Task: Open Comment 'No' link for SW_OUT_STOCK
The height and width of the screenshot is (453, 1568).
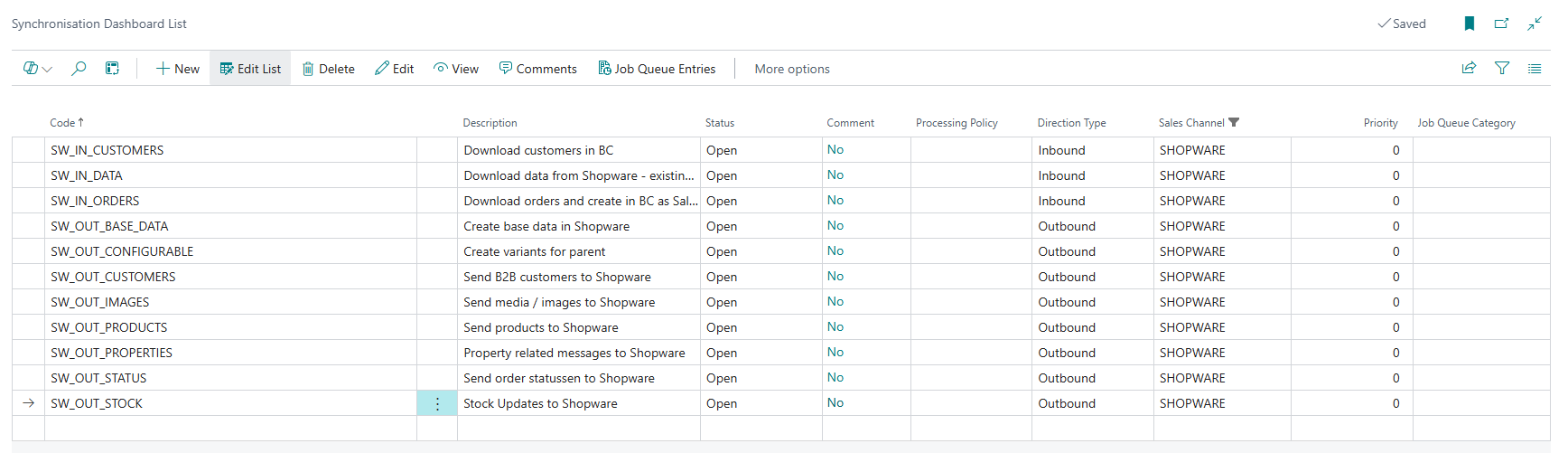Action: (835, 402)
